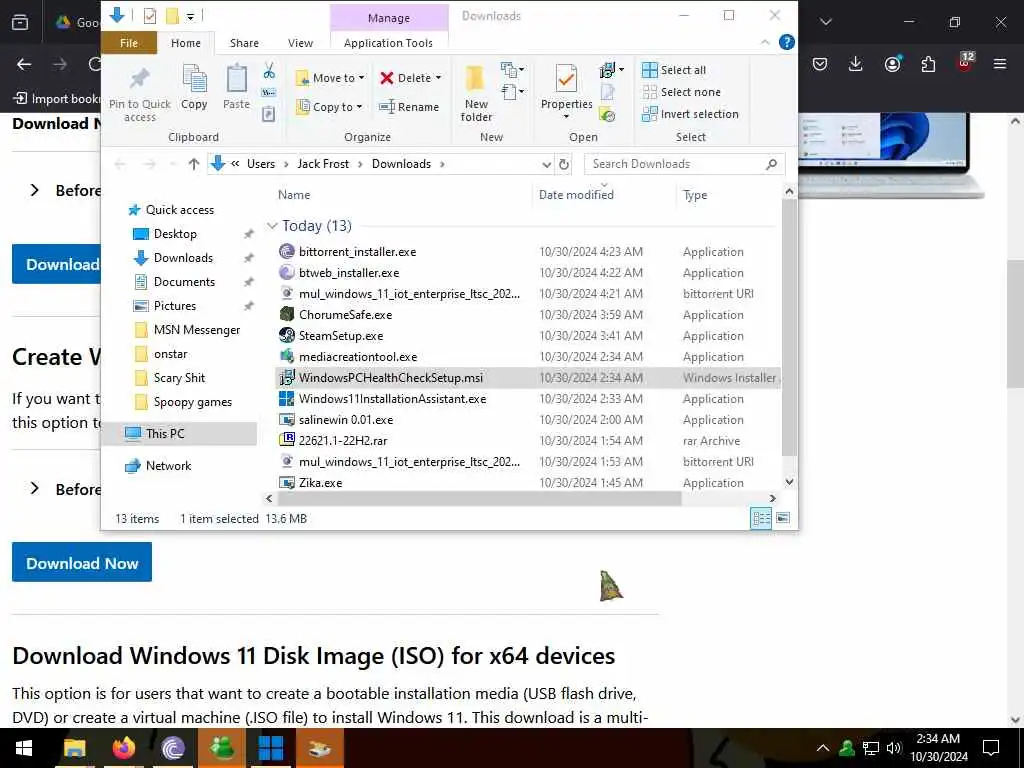Viewport: 1024px width, 768px height.
Task: Click Jack Frost in breadcrumb path
Action: click(x=323, y=164)
